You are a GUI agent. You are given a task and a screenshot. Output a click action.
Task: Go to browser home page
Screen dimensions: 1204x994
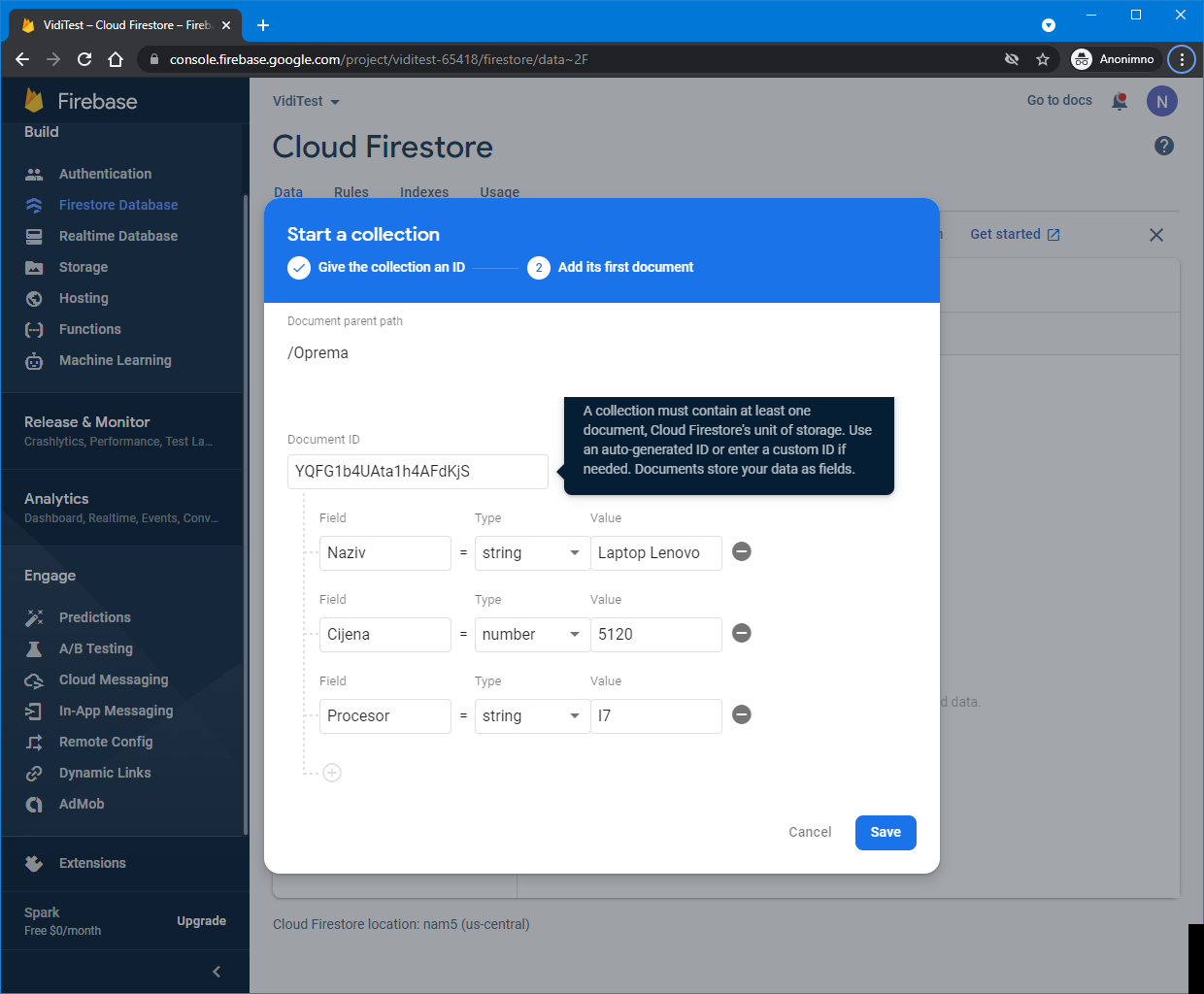pos(116,59)
